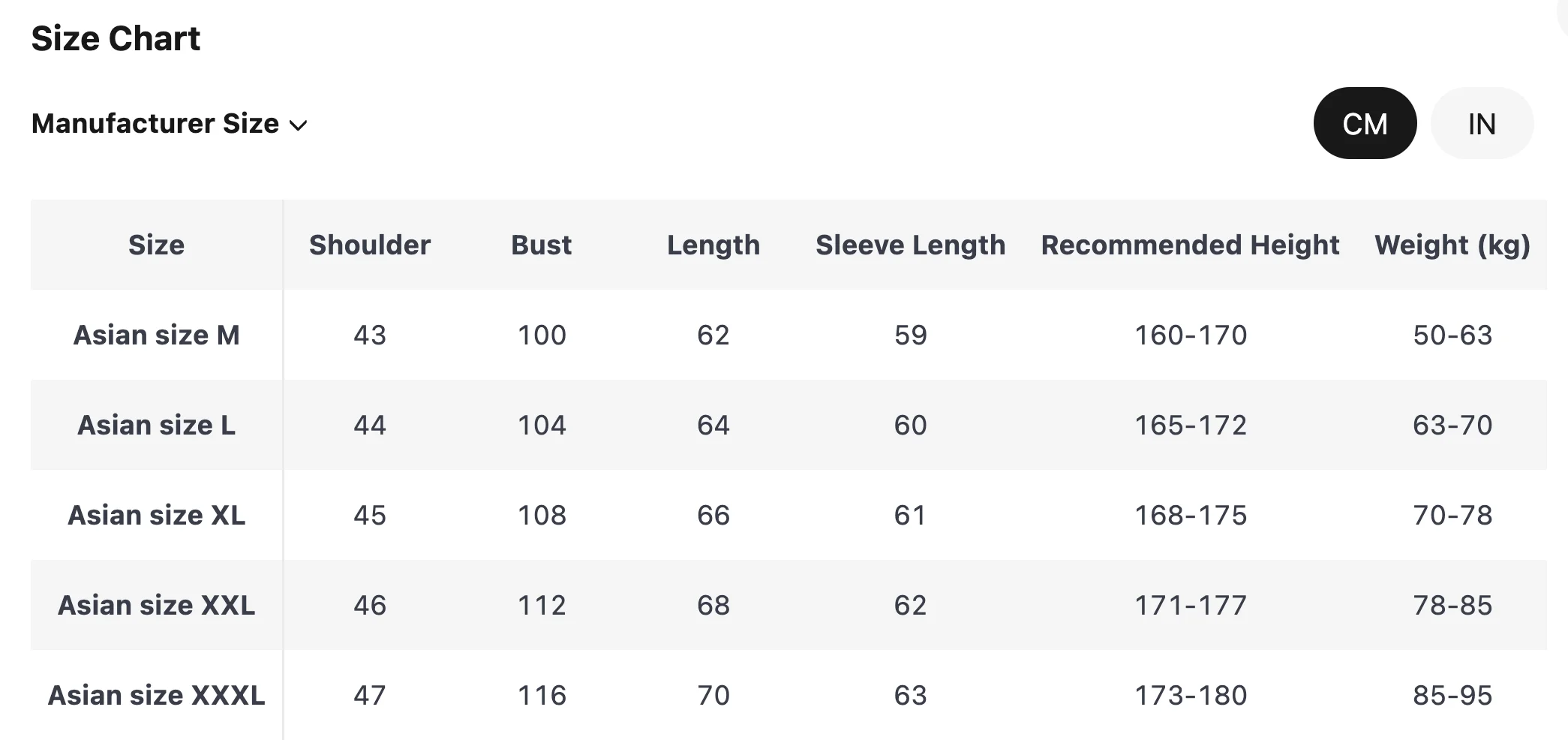The image size is (1568, 740).
Task: Click the Size Chart heading
Action: coord(116,38)
